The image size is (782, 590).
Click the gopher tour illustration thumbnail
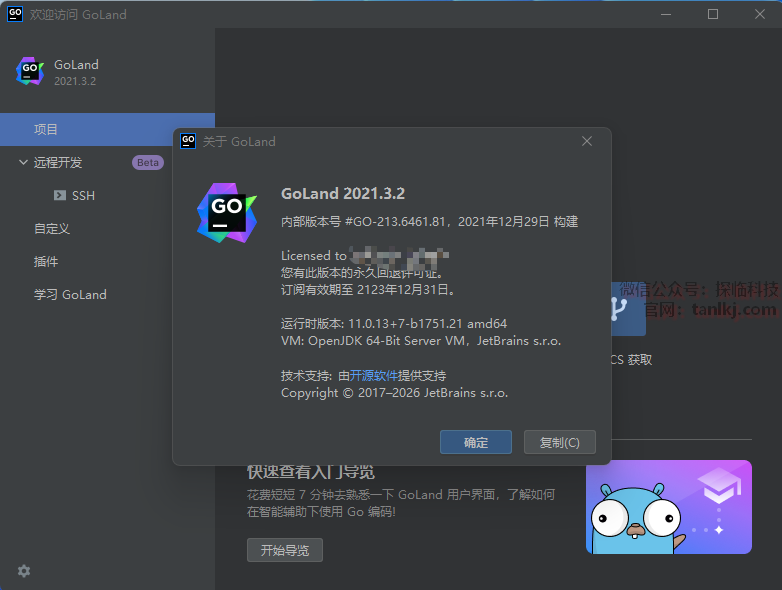tap(669, 507)
